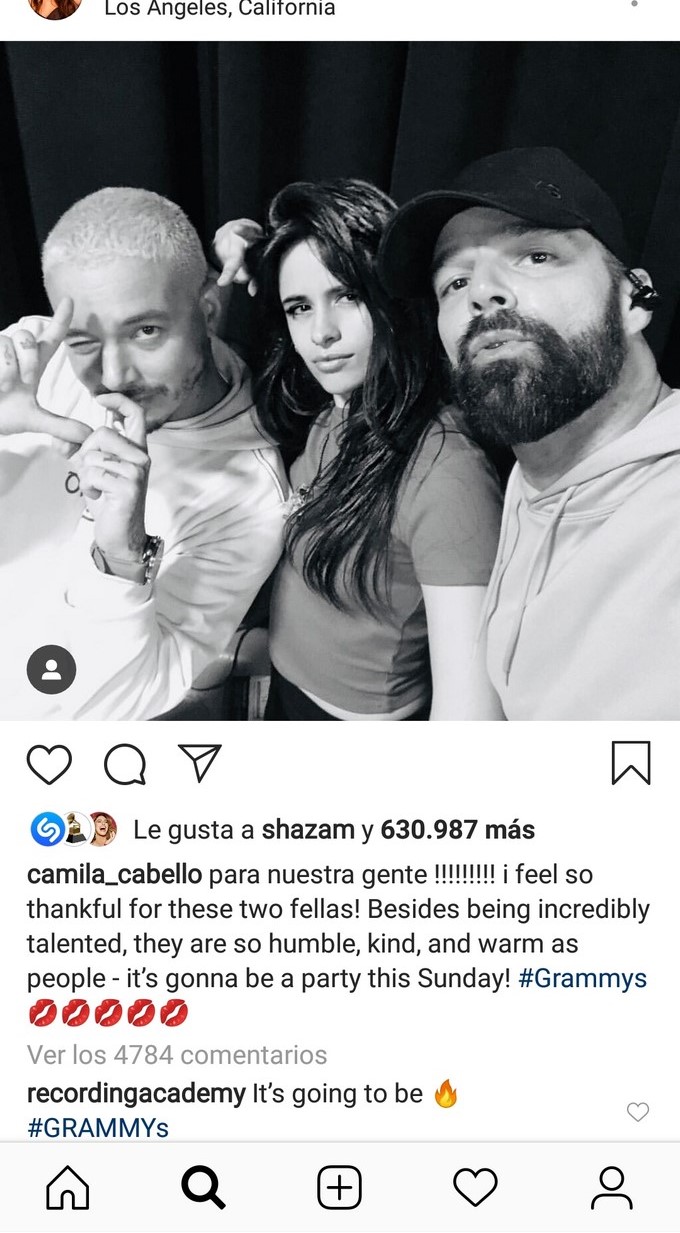This screenshot has height=1233, width=680.
Task: Like the post with the heart icon
Action: 49,765
